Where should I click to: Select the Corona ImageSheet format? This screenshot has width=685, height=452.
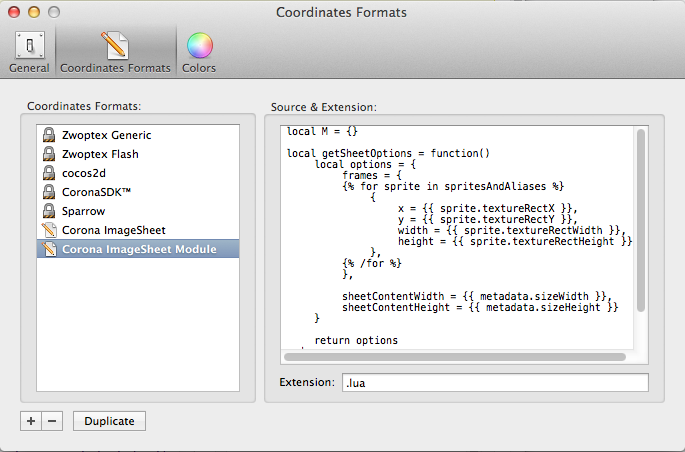[138, 230]
